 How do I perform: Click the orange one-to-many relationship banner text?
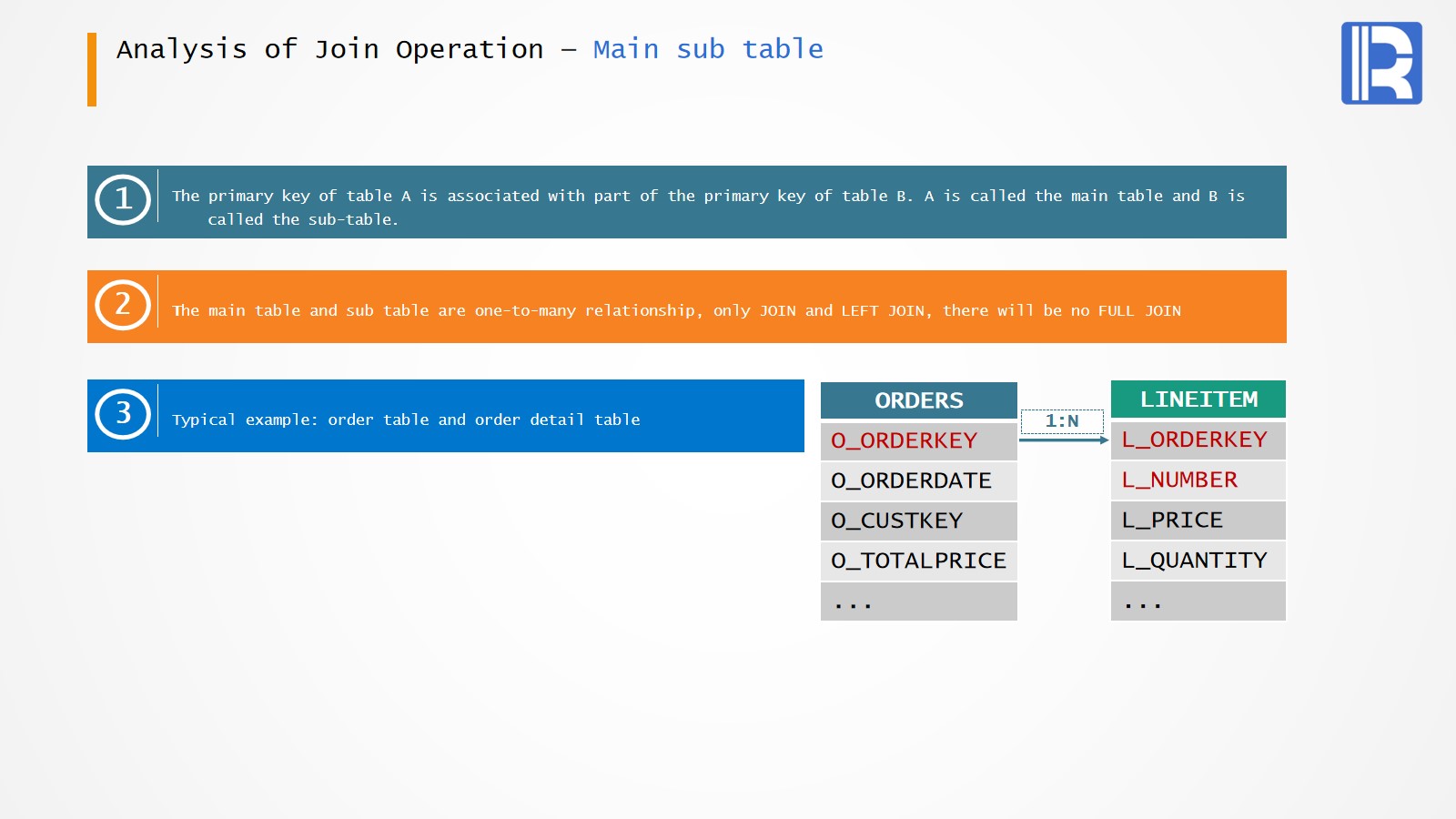(676, 310)
